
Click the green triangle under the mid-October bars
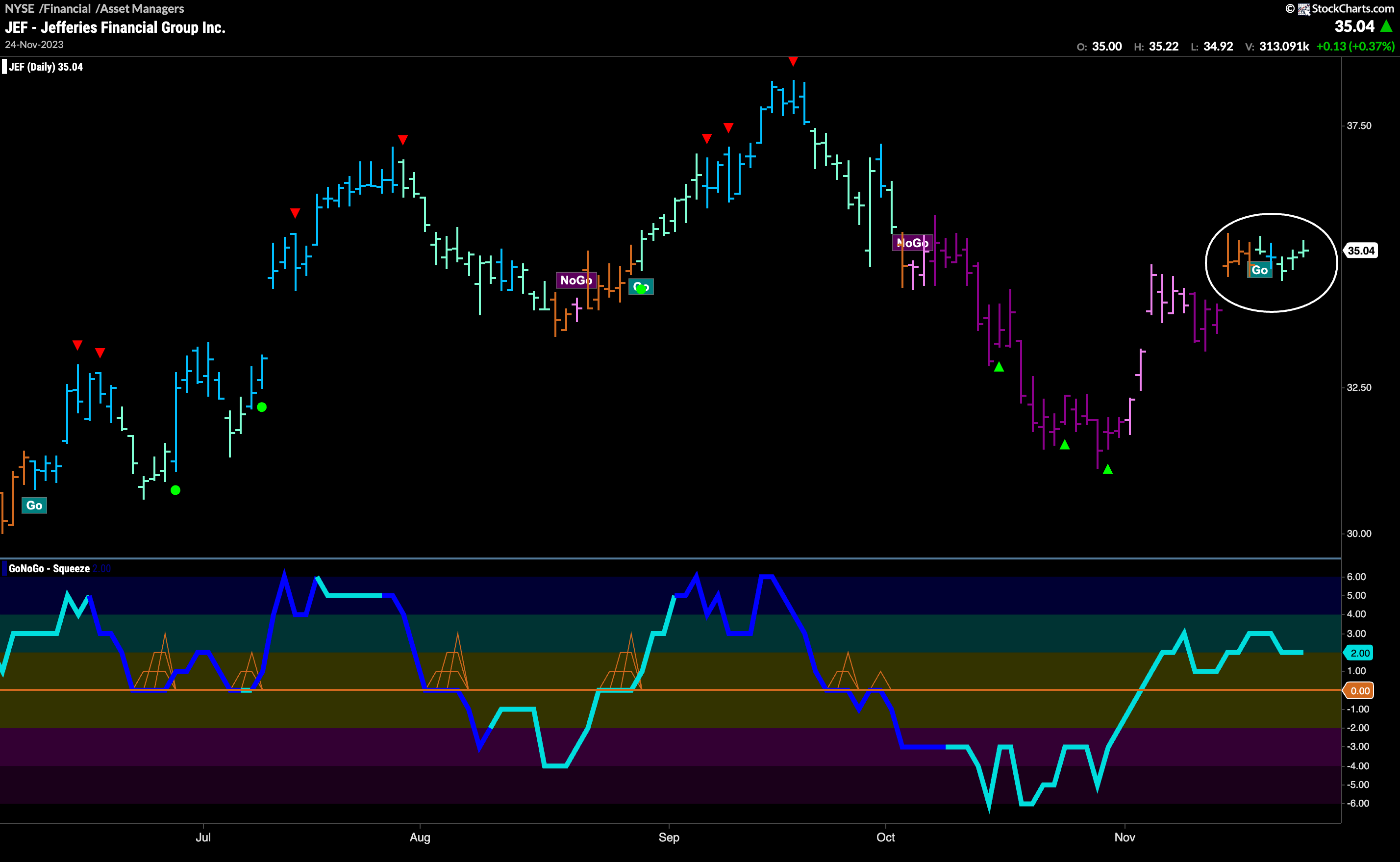[999, 367]
